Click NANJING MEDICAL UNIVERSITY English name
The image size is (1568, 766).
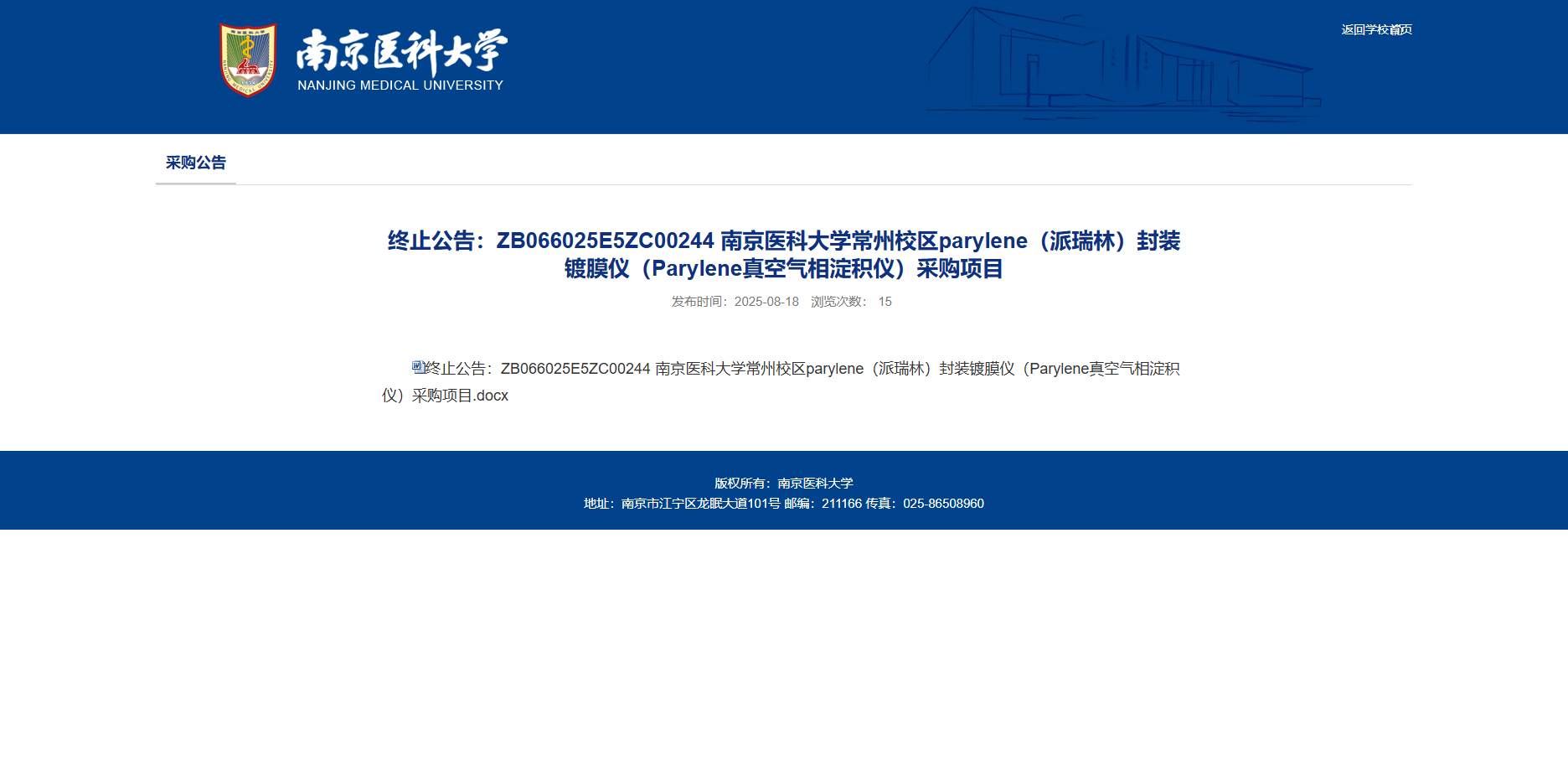(x=400, y=85)
